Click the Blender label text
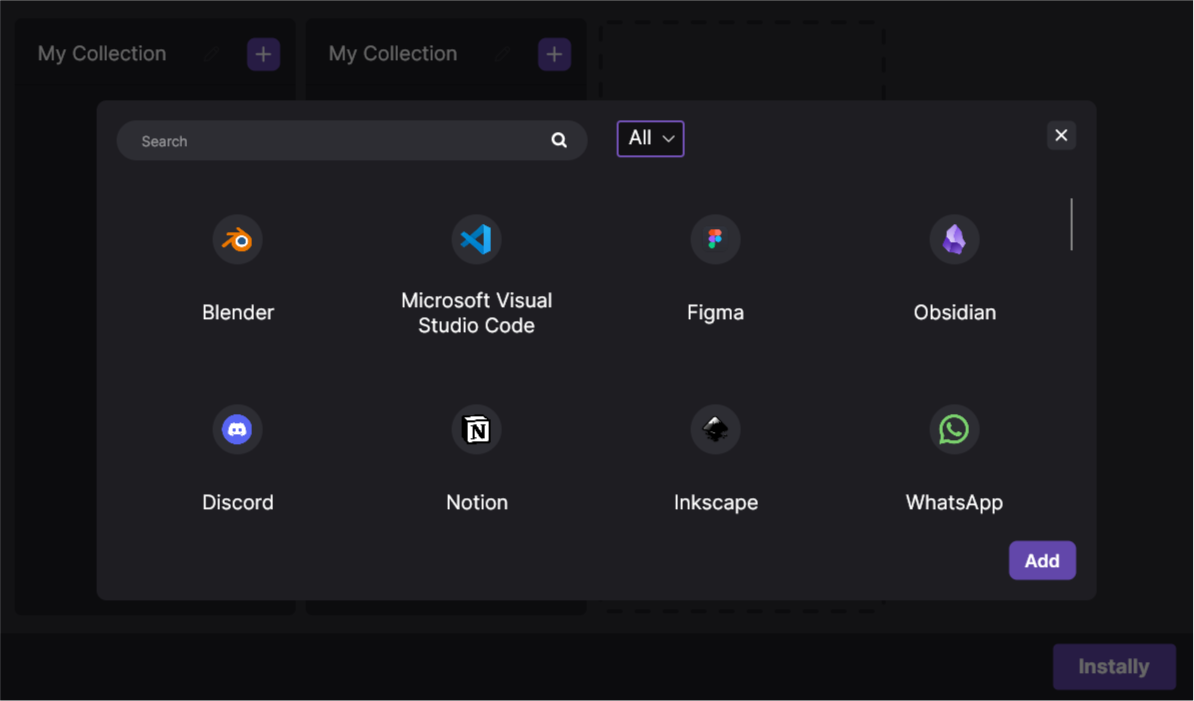Viewport: 1194px width, 701px height. point(238,313)
